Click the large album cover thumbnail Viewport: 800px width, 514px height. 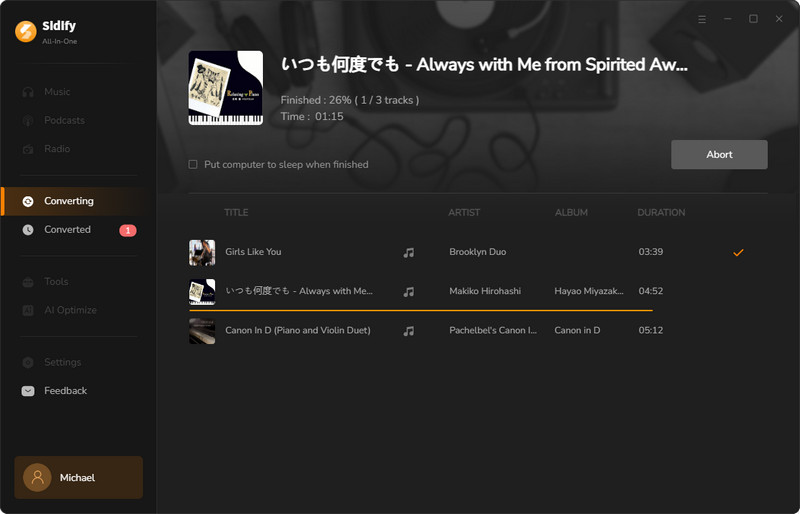(x=226, y=88)
